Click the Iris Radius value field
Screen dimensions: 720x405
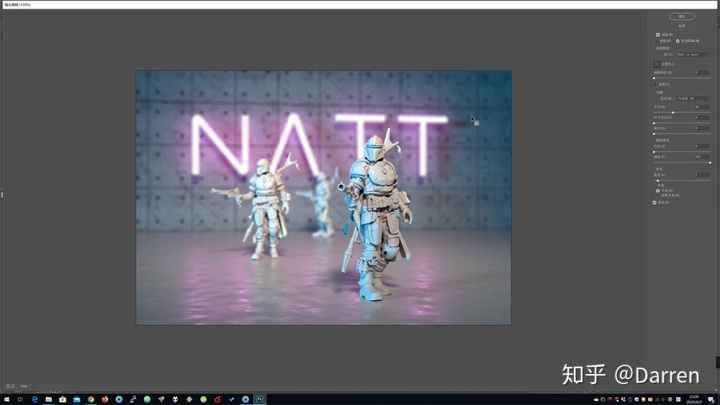(x=702, y=107)
